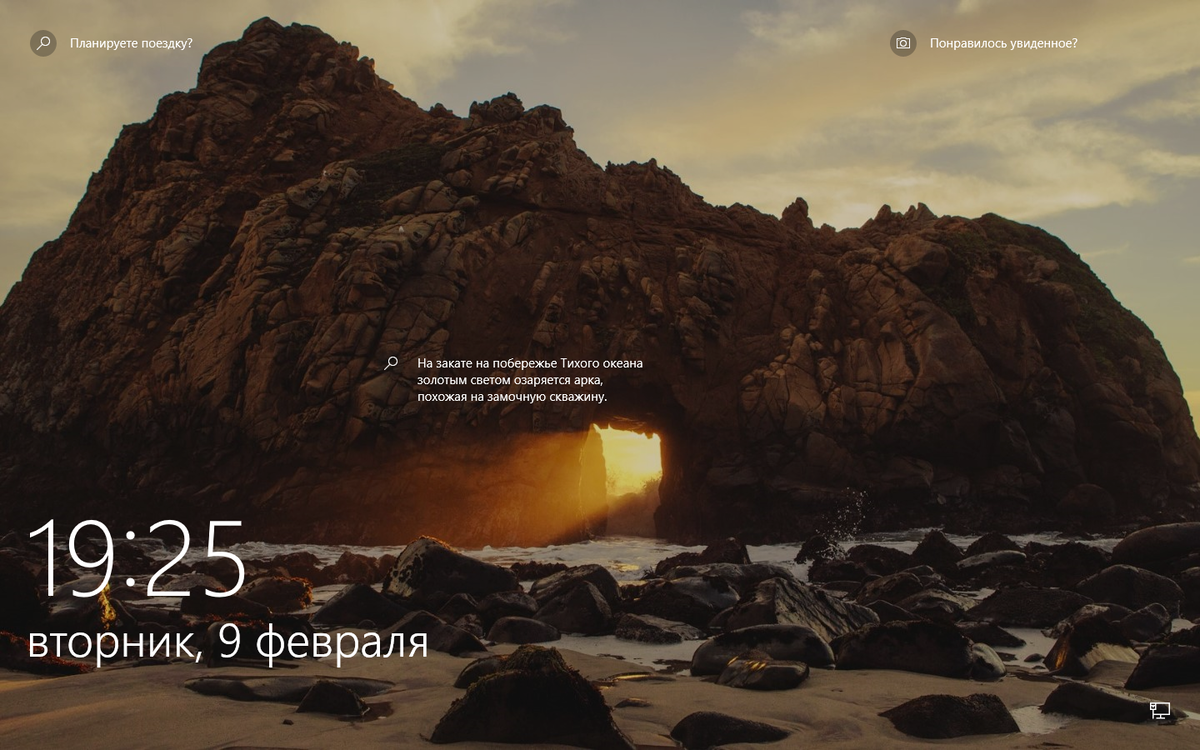Click the 19:25 clock on the lock screen
Image resolution: width=1200 pixels, height=750 pixels.
pyautogui.click(x=137, y=559)
